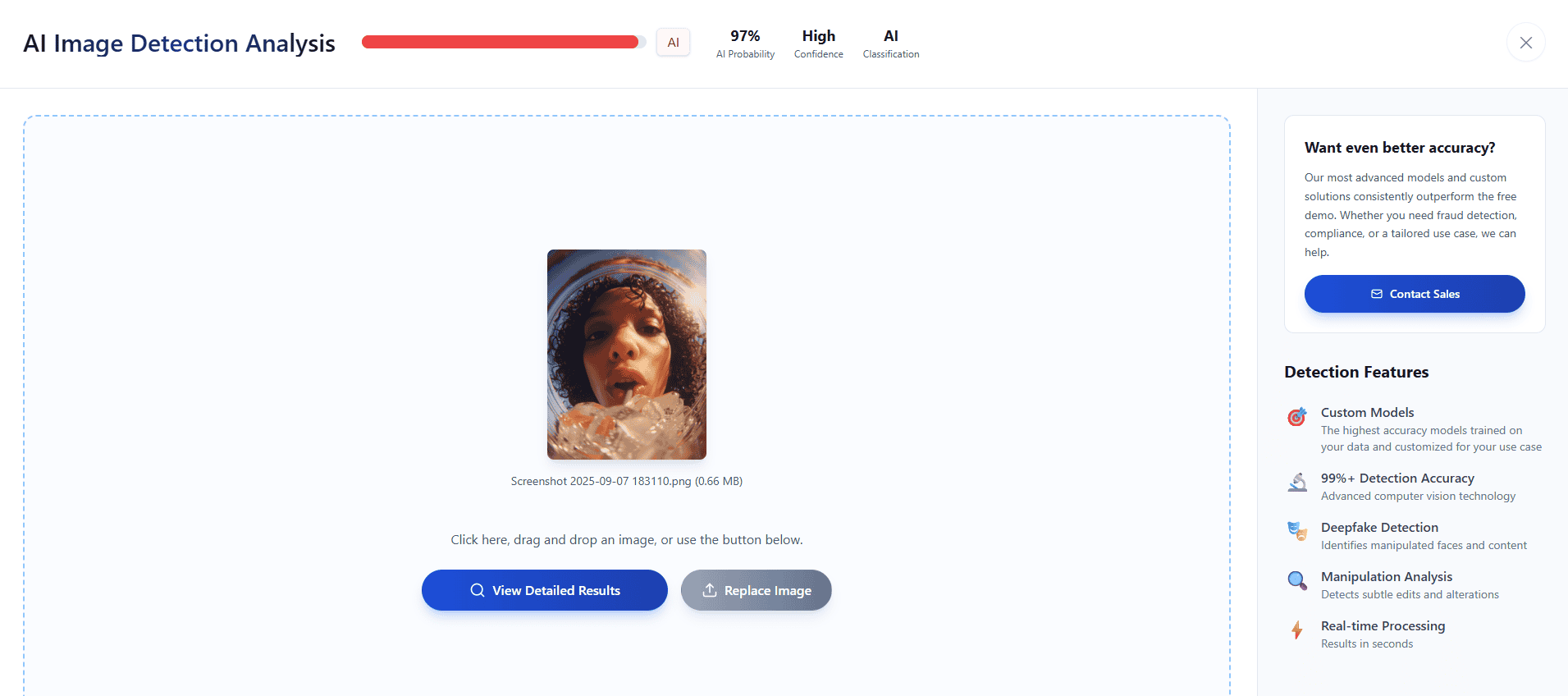Click the Deepfake Detection masks icon
The height and width of the screenshot is (696, 1568).
1297,532
